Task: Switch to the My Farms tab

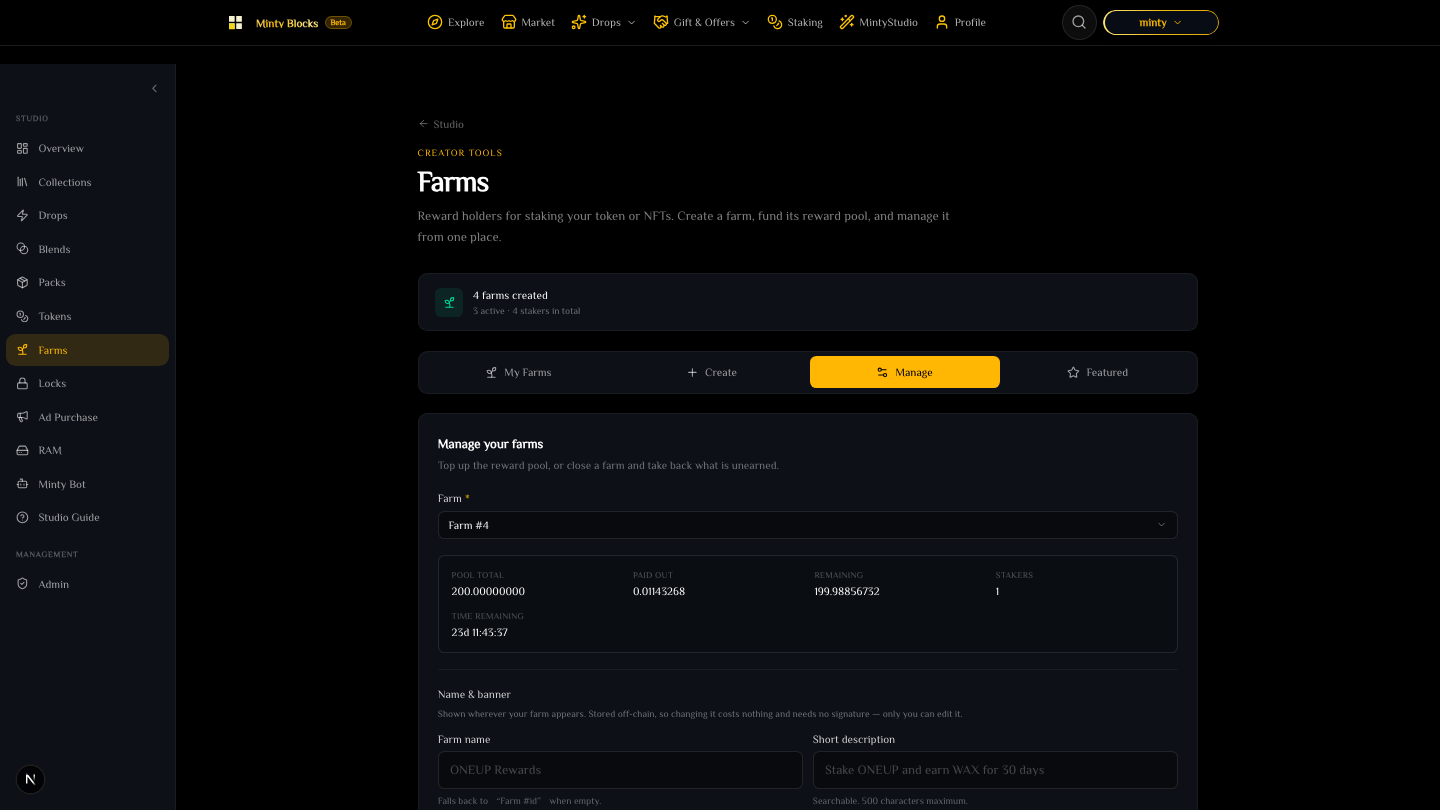Action: [x=518, y=372]
